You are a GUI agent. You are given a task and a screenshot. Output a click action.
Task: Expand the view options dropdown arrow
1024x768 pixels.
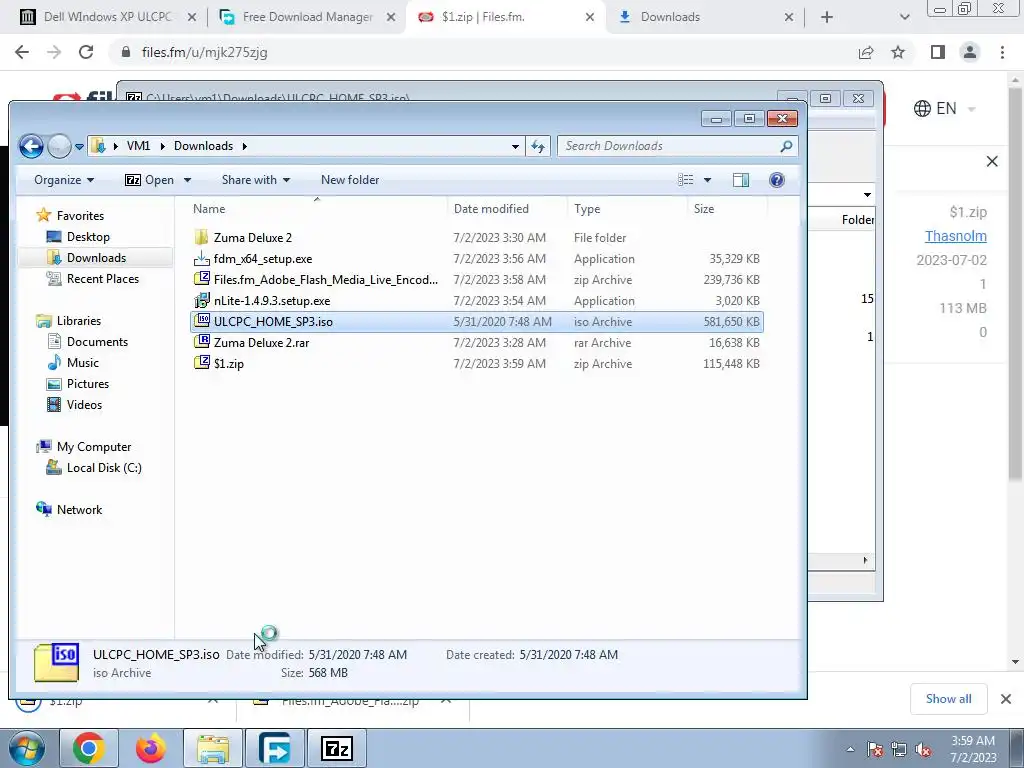click(707, 180)
